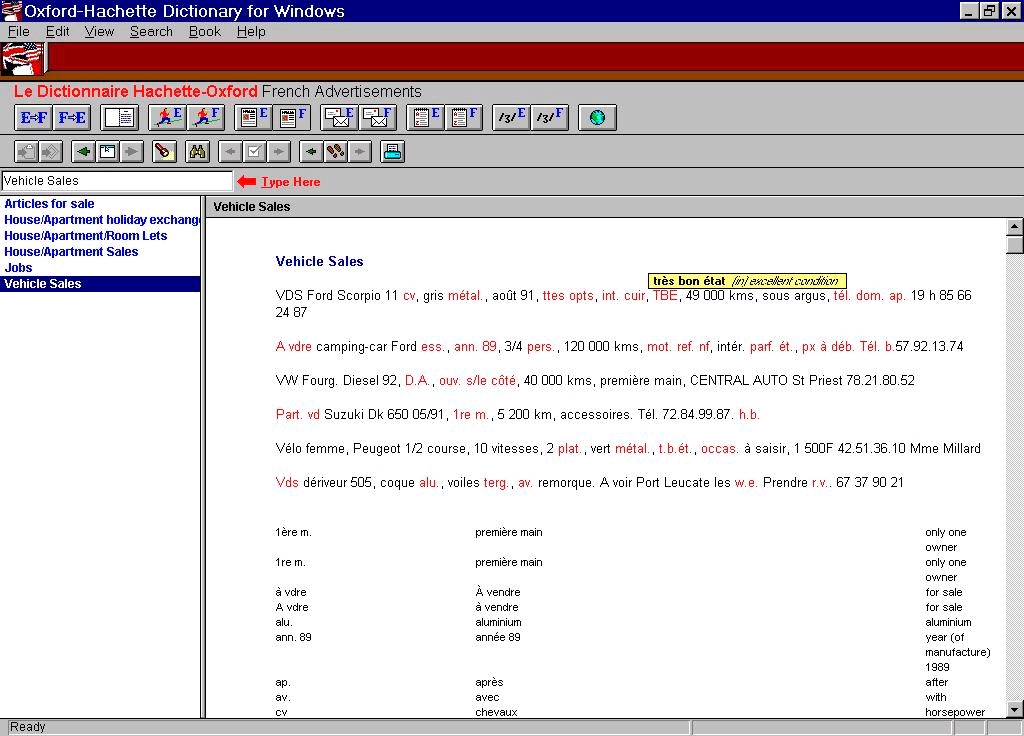Click the red 't.b.ét.' abbreviation
1024x736 pixels.
pos(675,449)
